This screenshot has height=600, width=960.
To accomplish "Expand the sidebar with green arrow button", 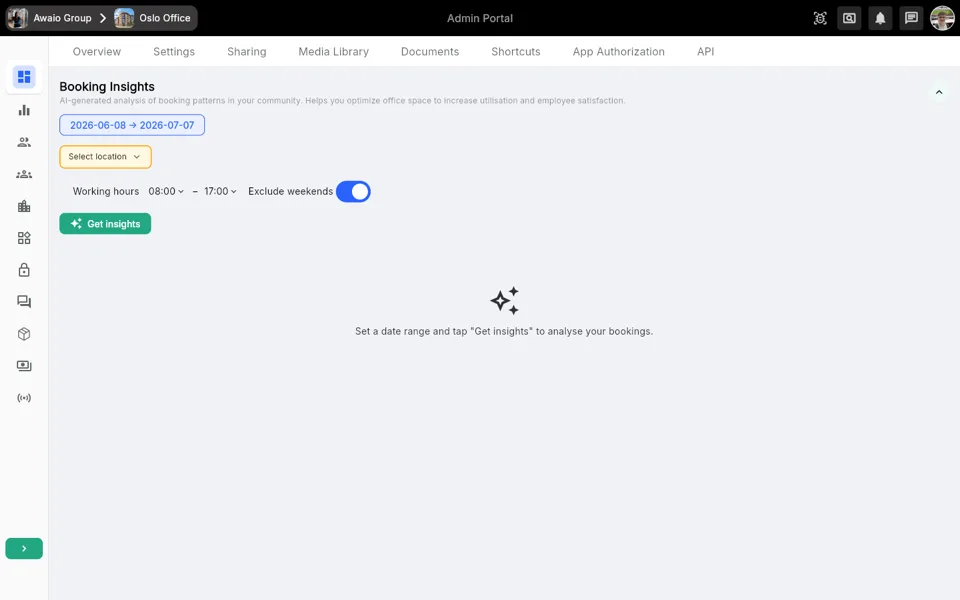I will [x=24, y=549].
